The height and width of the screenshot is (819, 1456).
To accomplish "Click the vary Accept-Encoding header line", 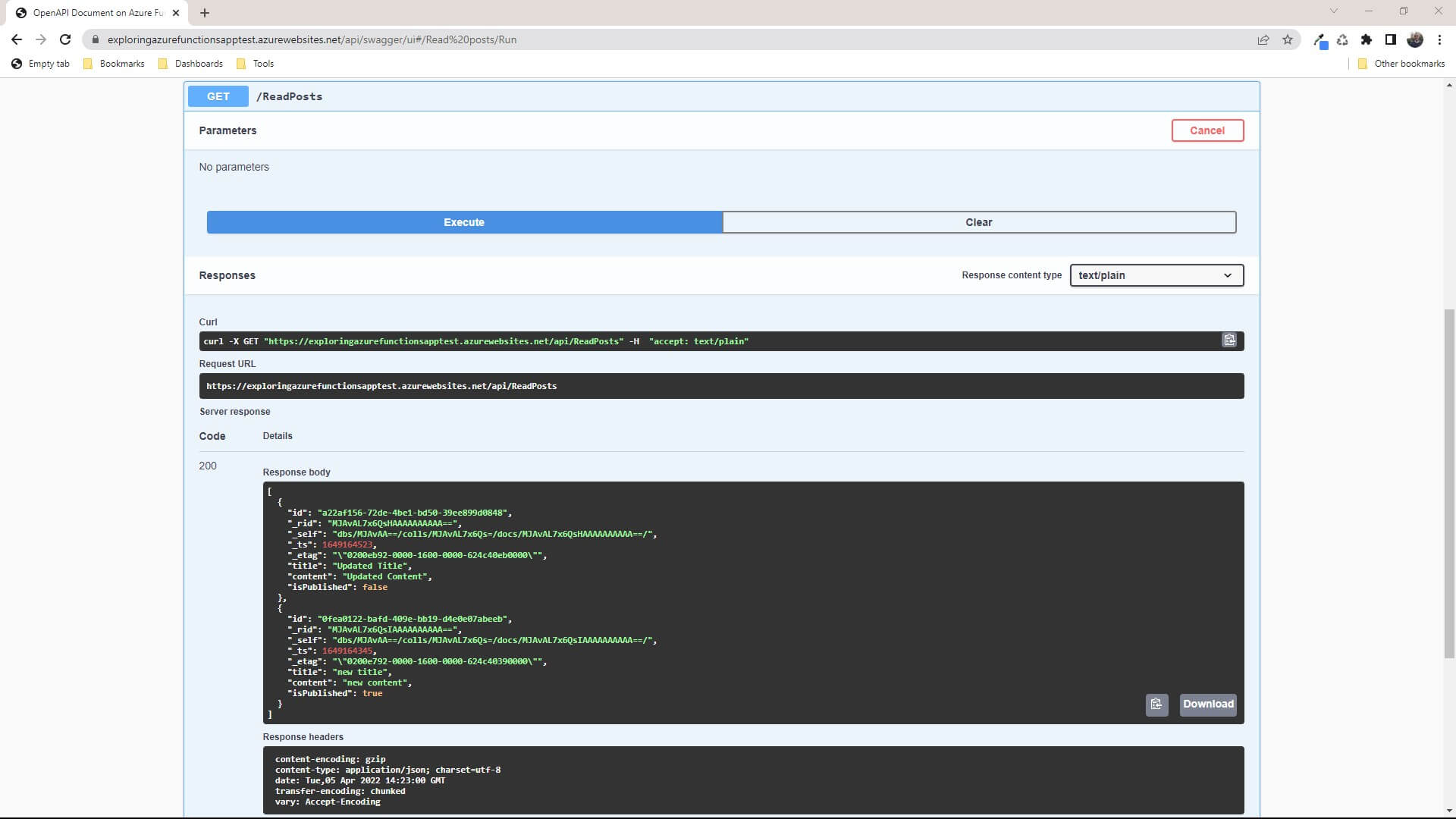I will click(328, 802).
